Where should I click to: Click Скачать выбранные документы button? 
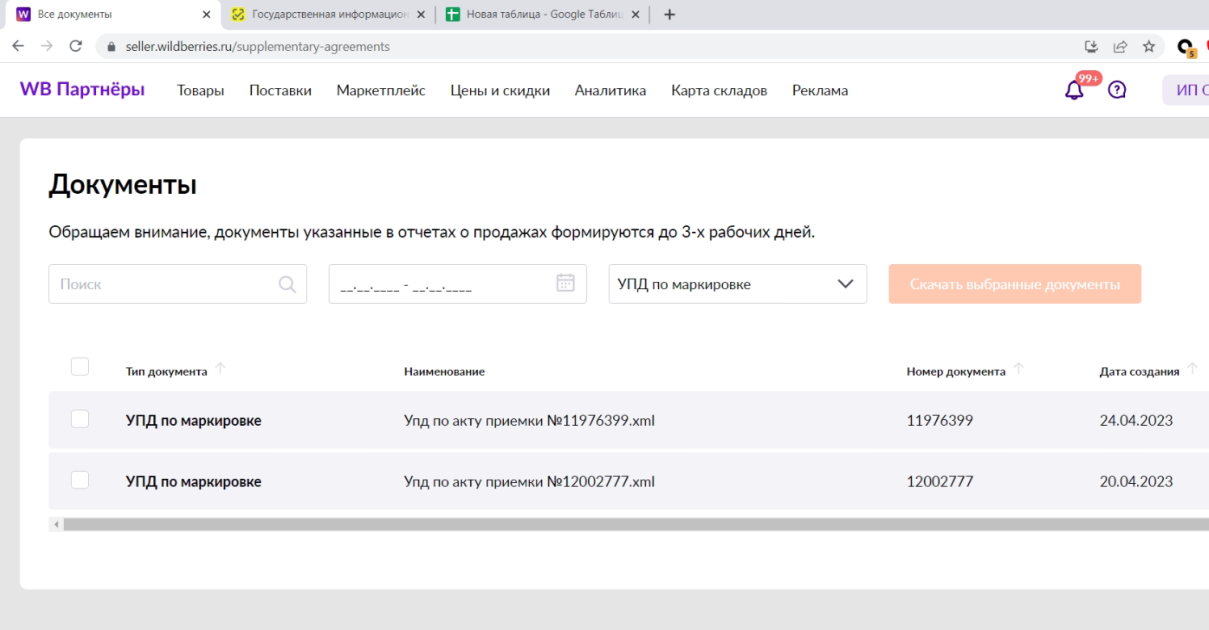(1015, 285)
